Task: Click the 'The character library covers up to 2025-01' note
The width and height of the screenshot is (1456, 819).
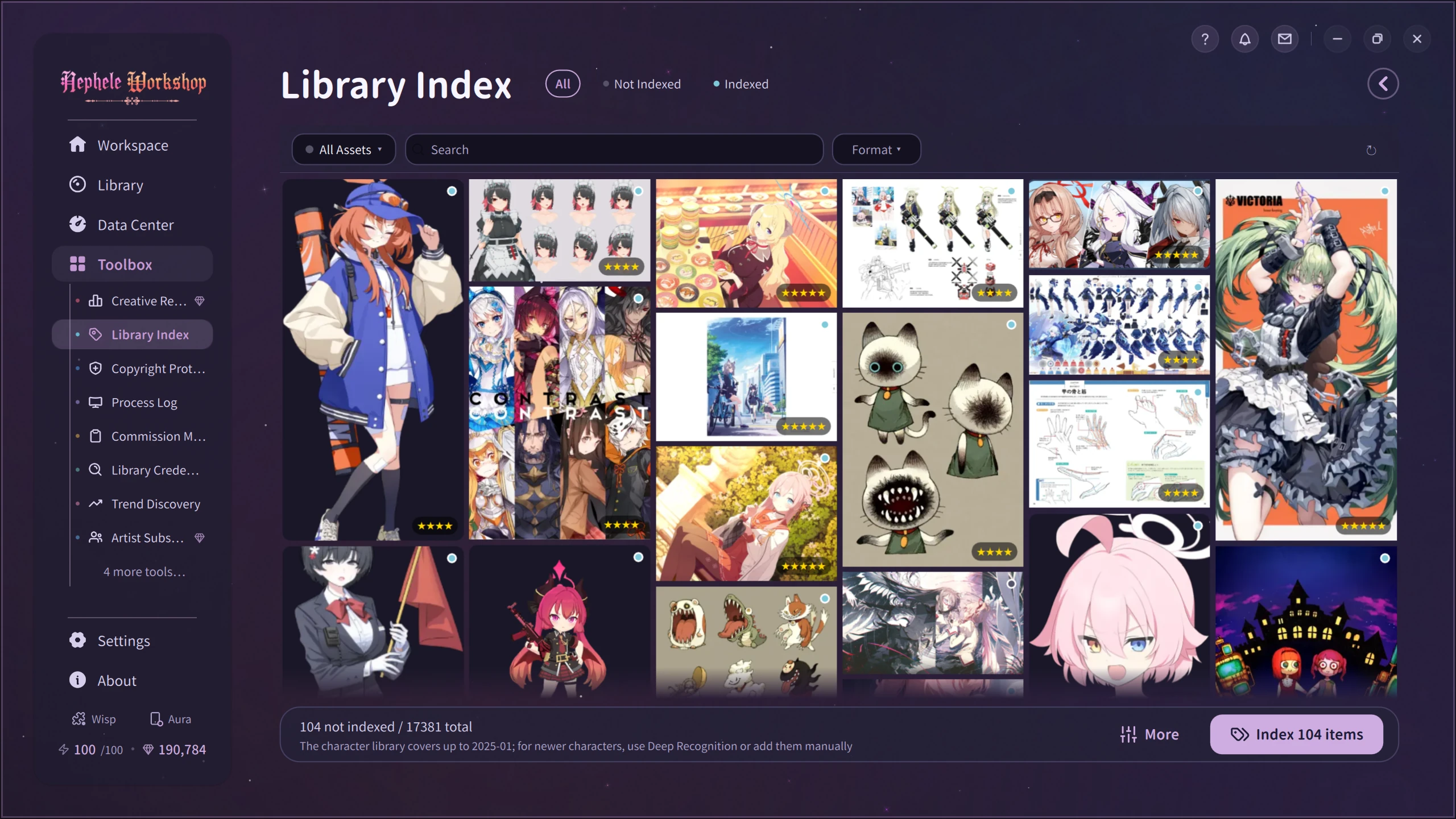Action: tap(576, 746)
